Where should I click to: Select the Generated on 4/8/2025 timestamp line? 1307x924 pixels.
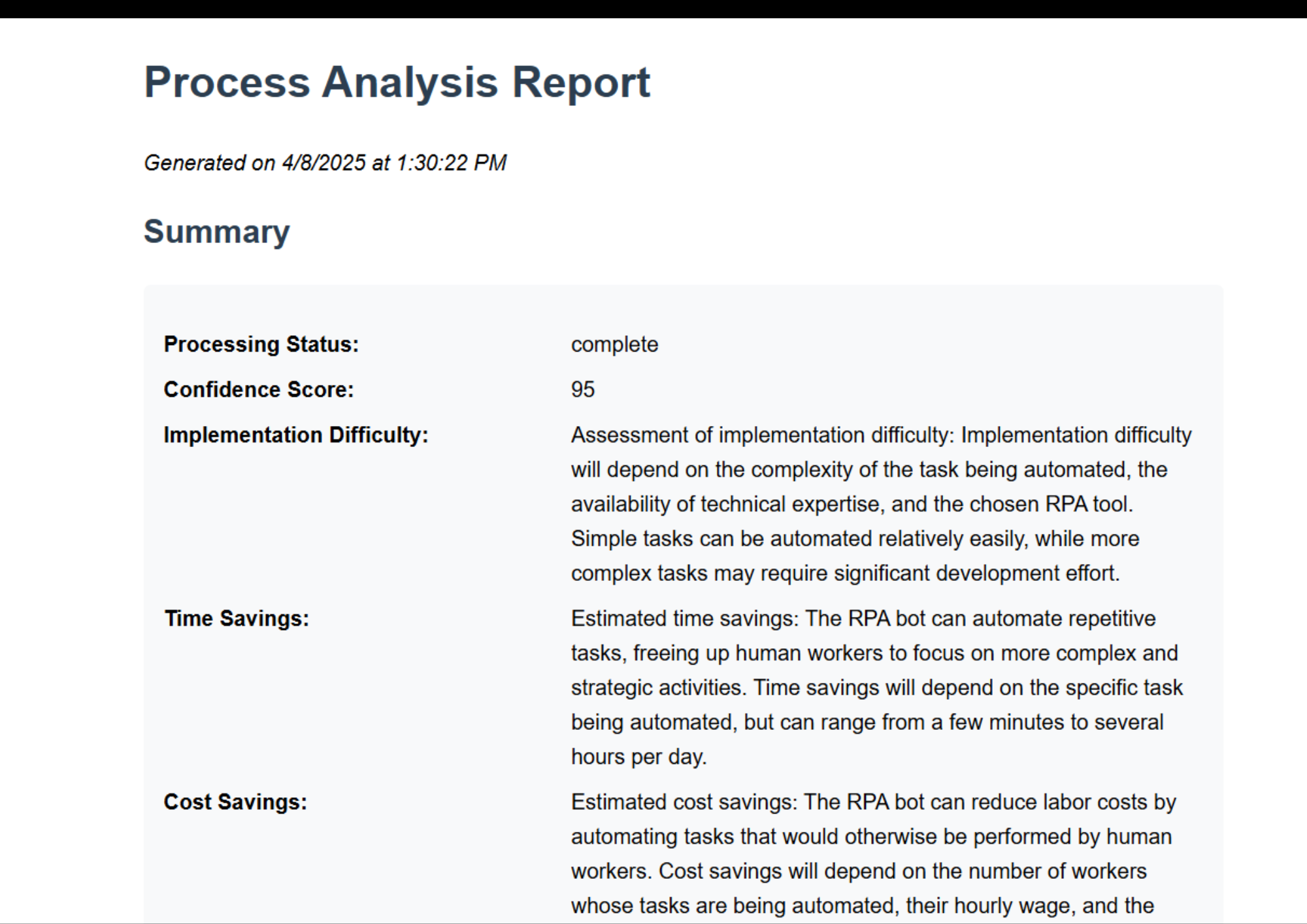pos(325,163)
